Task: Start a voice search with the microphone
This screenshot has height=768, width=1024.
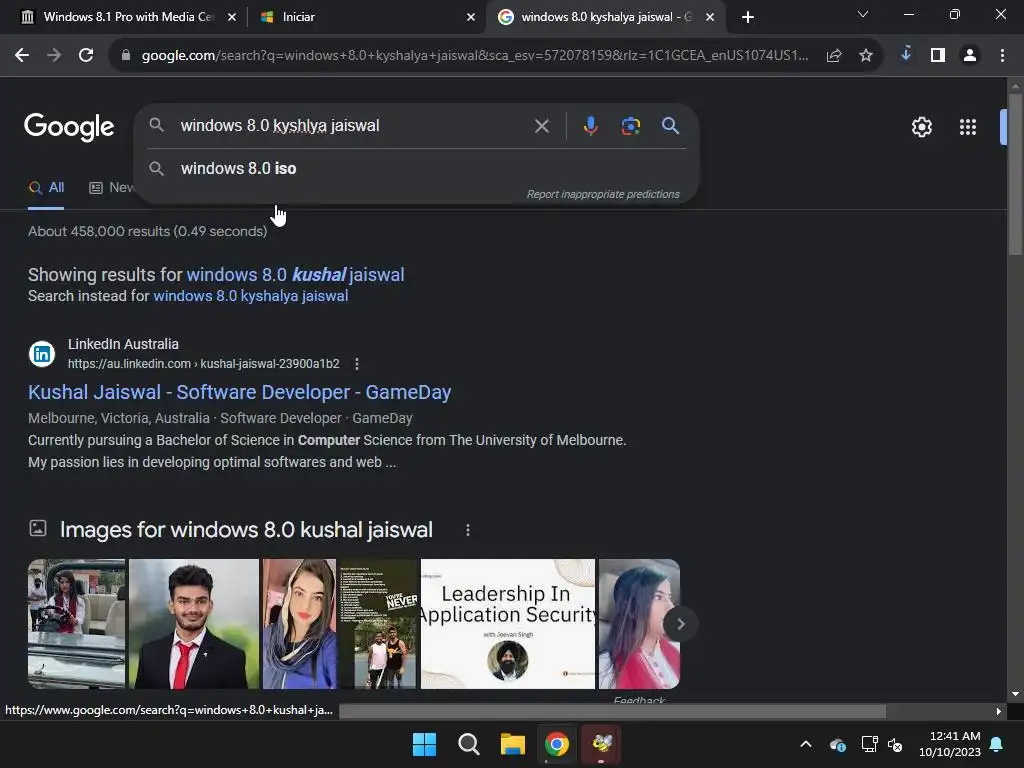Action: pyautogui.click(x=590, y=125)
